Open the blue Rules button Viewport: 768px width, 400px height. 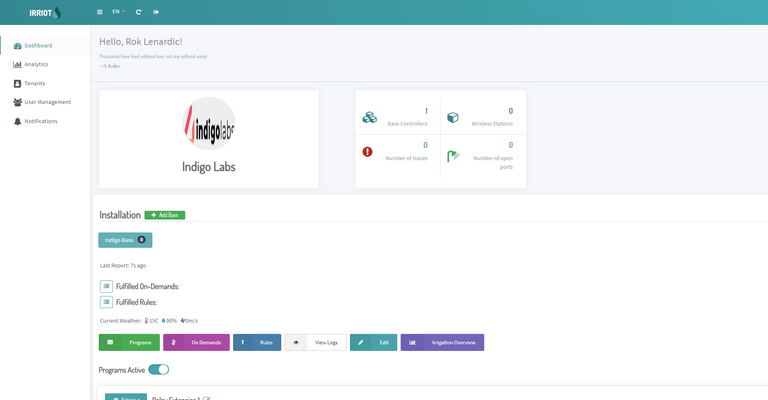pyautogui.click(x=257, y=342)
